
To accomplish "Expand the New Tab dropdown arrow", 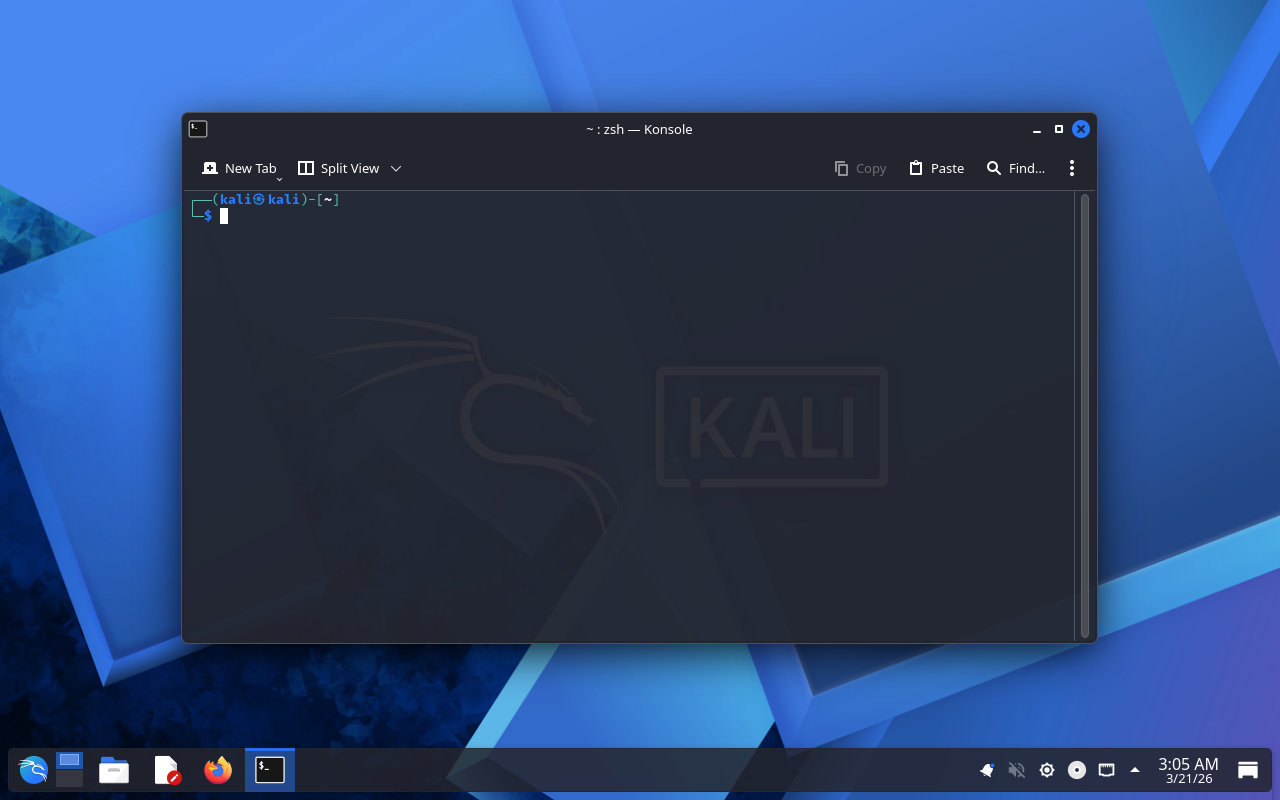I will (280, 178).
